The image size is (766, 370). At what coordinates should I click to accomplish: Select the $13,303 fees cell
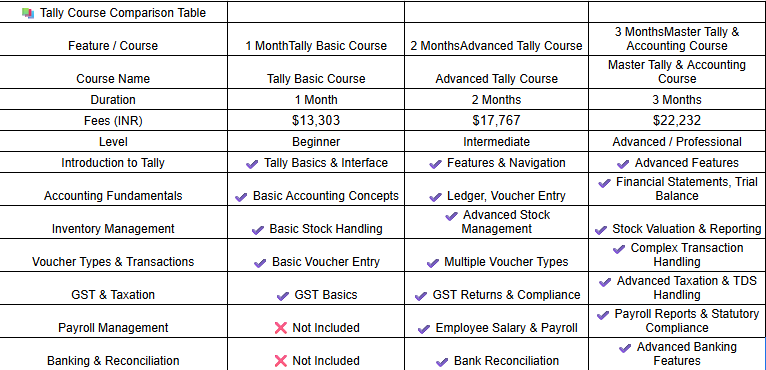click(x=316, y=120)
